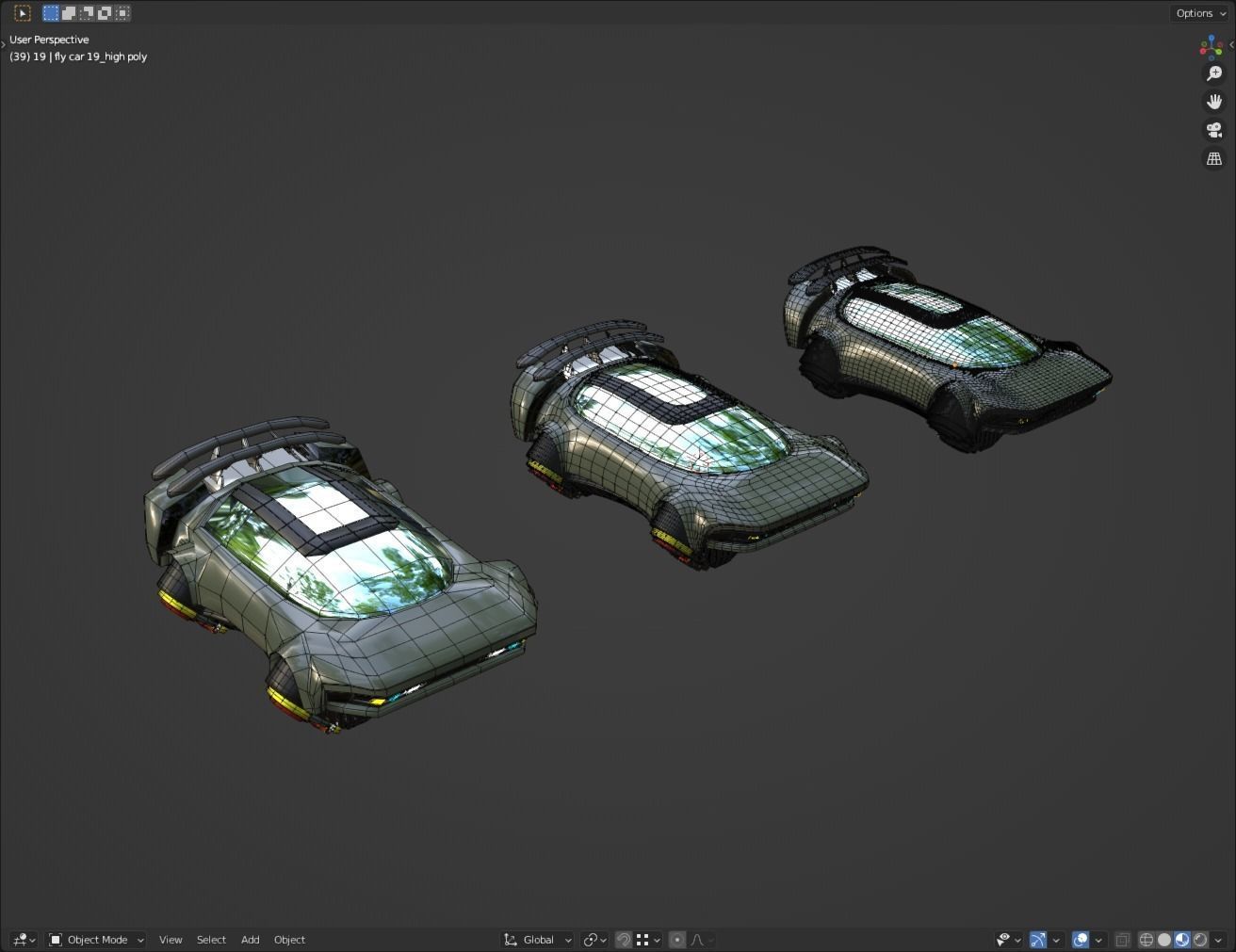
Task: Set selection mode to New (Set)
Action: point(51,13)
